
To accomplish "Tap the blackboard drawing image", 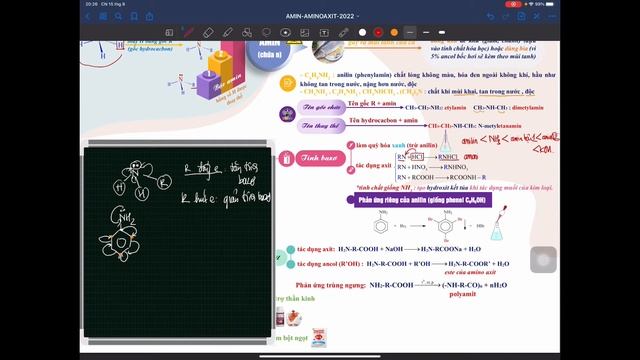I will (x=177, y=242).
